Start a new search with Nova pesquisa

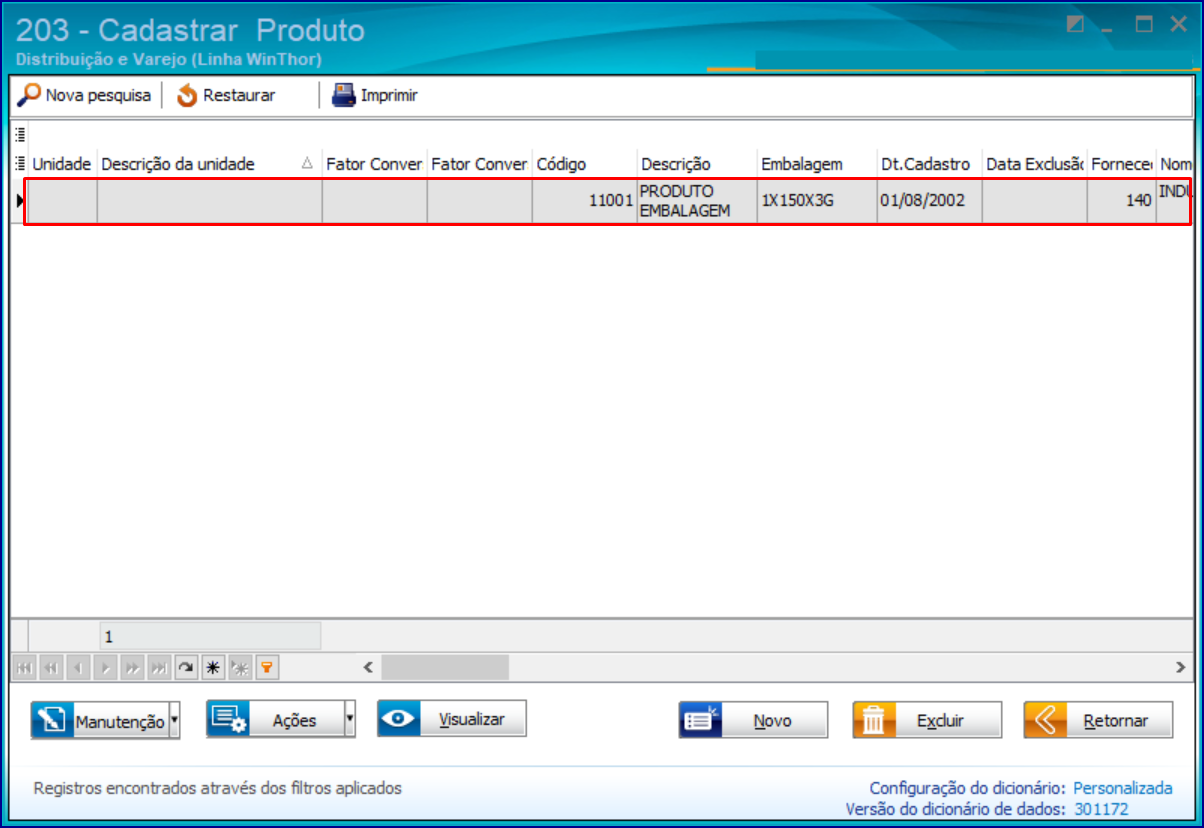point(85,96)
